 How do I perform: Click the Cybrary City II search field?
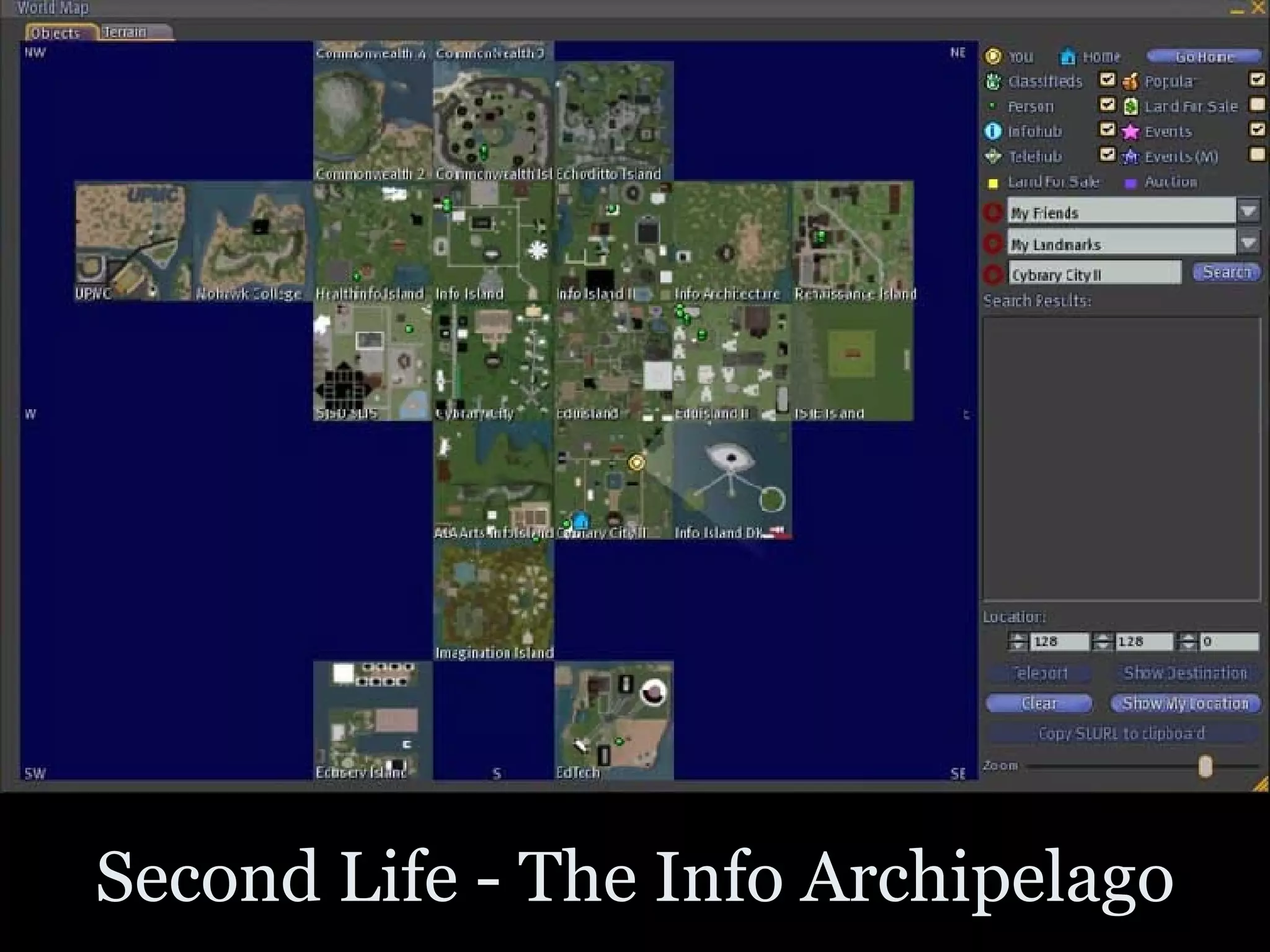(1095, 273)
